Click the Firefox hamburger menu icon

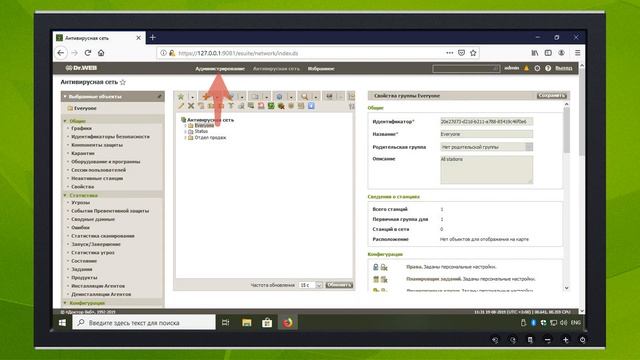click(x=578, y=53)
